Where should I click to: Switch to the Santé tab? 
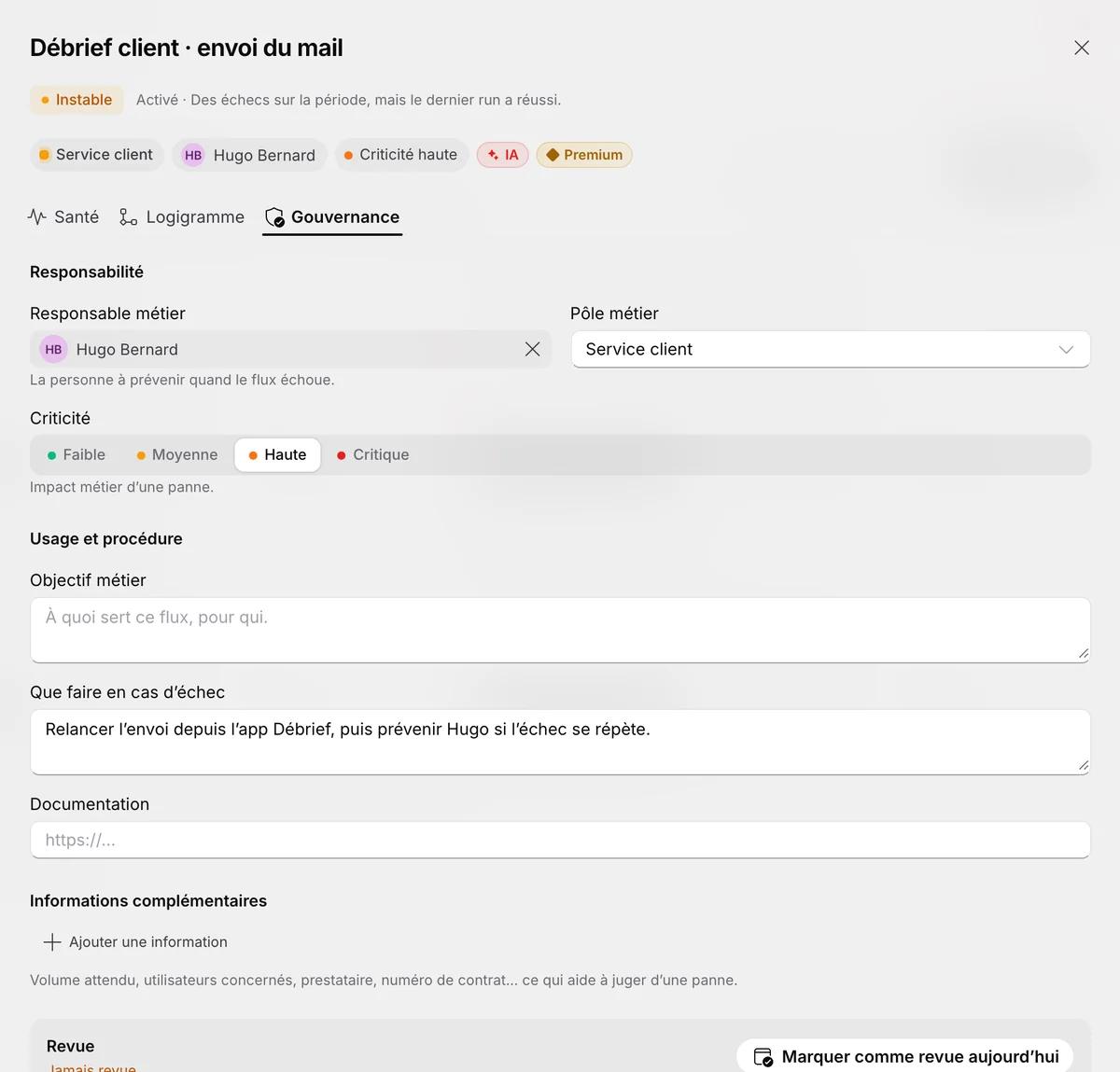click(63, 217)
